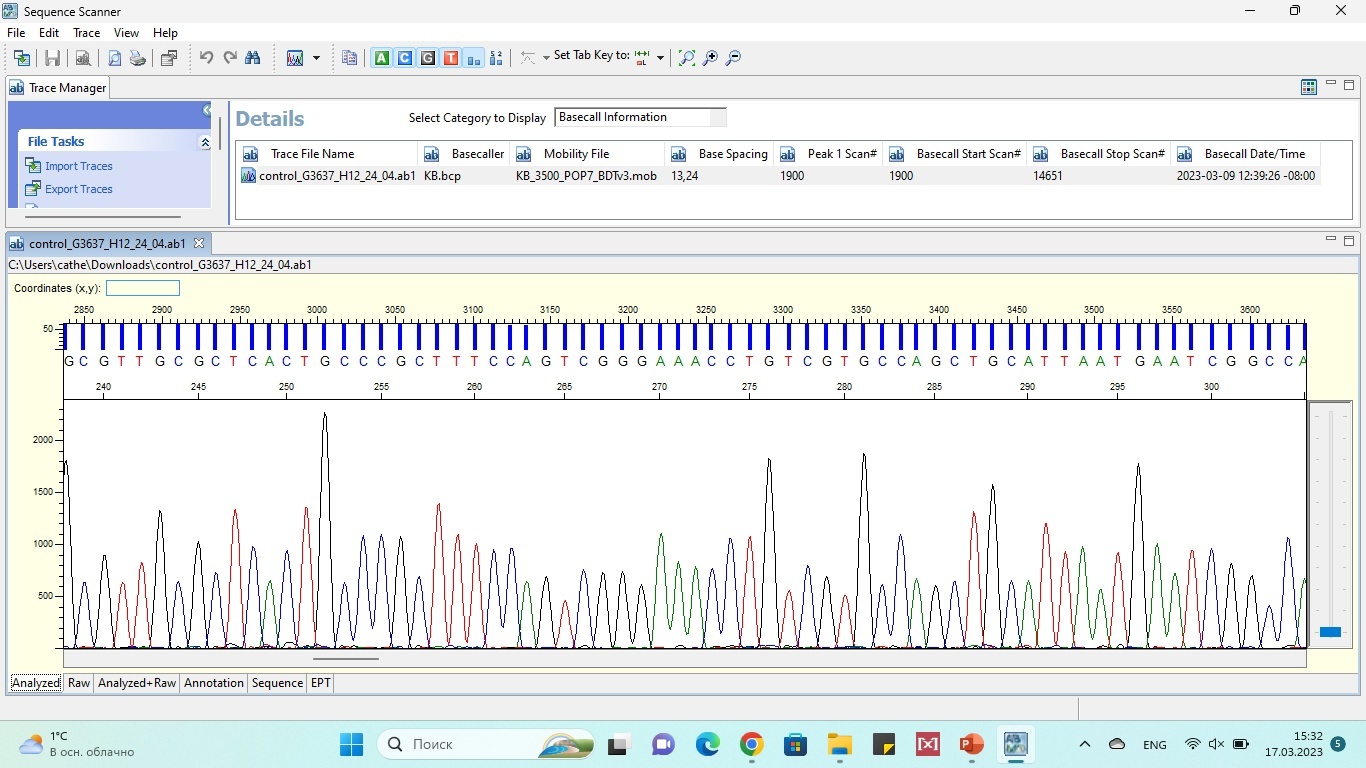This screenshot has width=1366, height=768.
Task: Expand the Set Tab Key dropdown arrow
Action: 660,58
